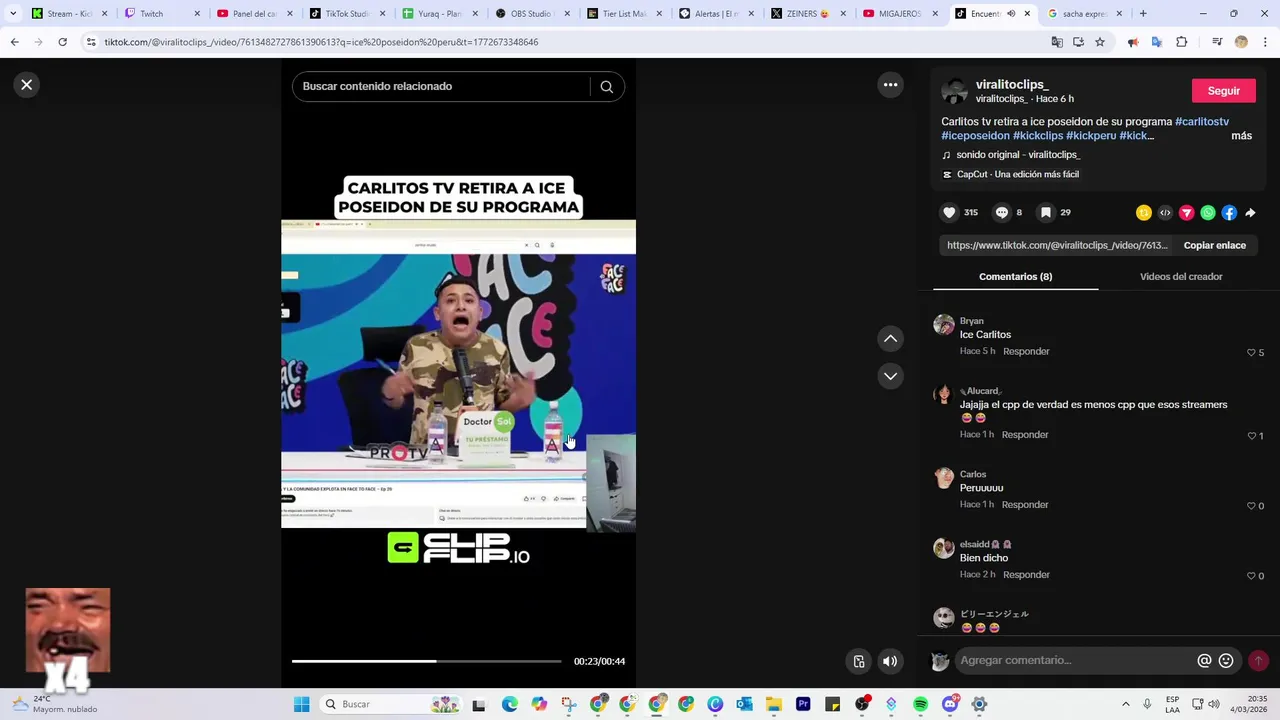Viewport: 1280px width, 720px height.
Task: Open the #kickperu hashtag link
Action: pos(1091,136)
